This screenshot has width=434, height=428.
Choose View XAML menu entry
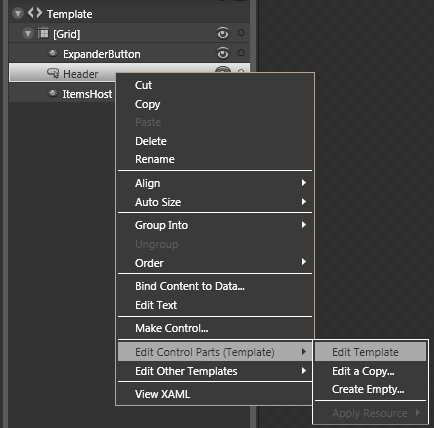tap(215, 394)
